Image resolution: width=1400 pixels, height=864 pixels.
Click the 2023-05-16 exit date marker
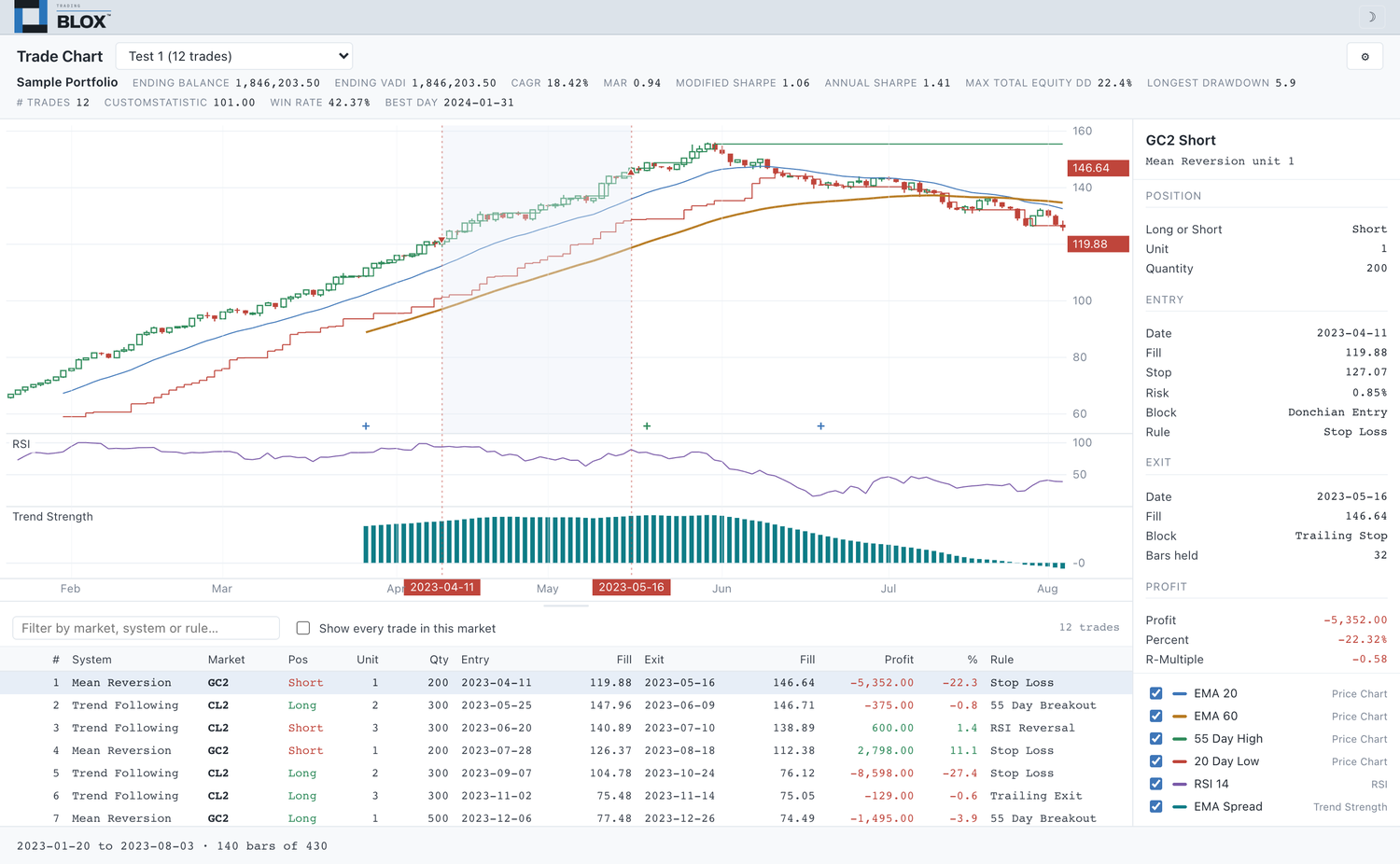[x=631, y=587]
